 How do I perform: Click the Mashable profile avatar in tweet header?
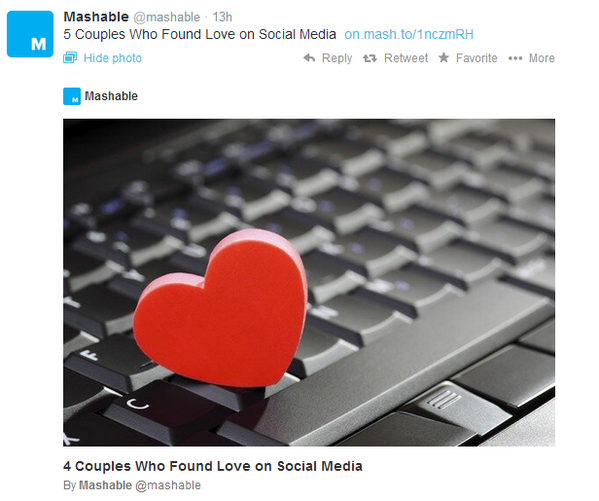[30, 34]
